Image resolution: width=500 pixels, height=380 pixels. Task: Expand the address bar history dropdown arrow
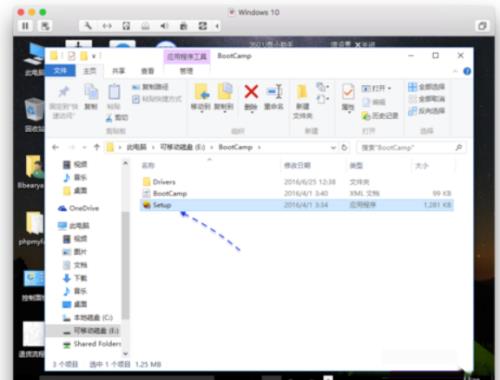tap(333, 147)
